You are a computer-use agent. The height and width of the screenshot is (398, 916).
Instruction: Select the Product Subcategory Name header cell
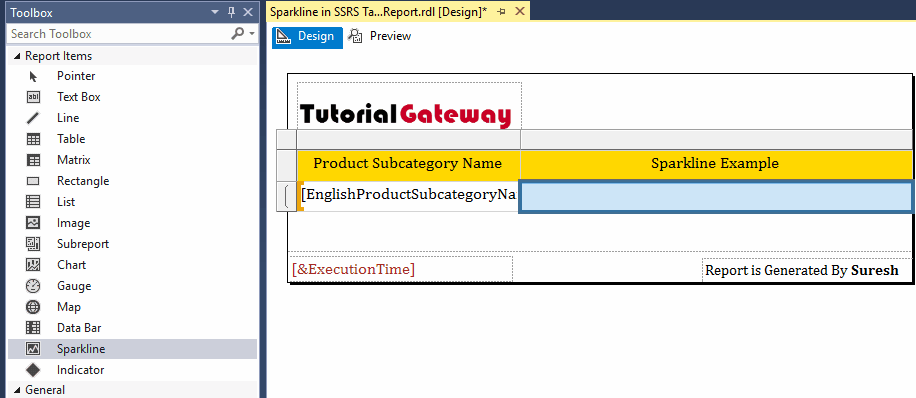pyautogui.click(x=408, y=164)
